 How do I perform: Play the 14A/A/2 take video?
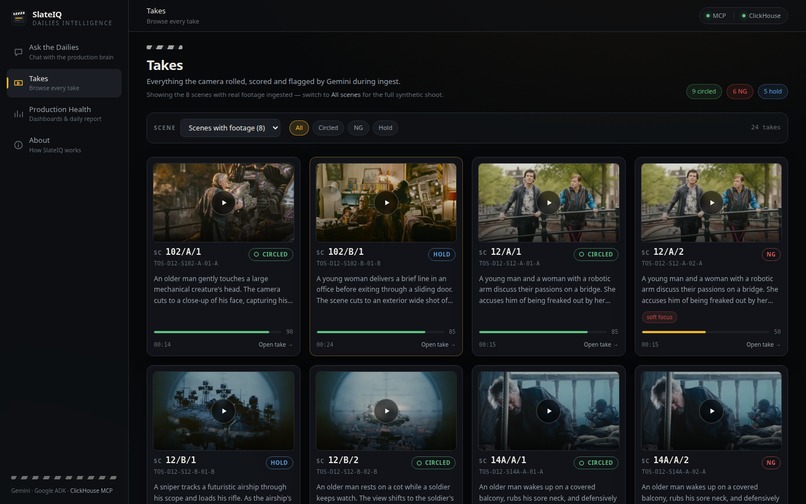[711, 411]
